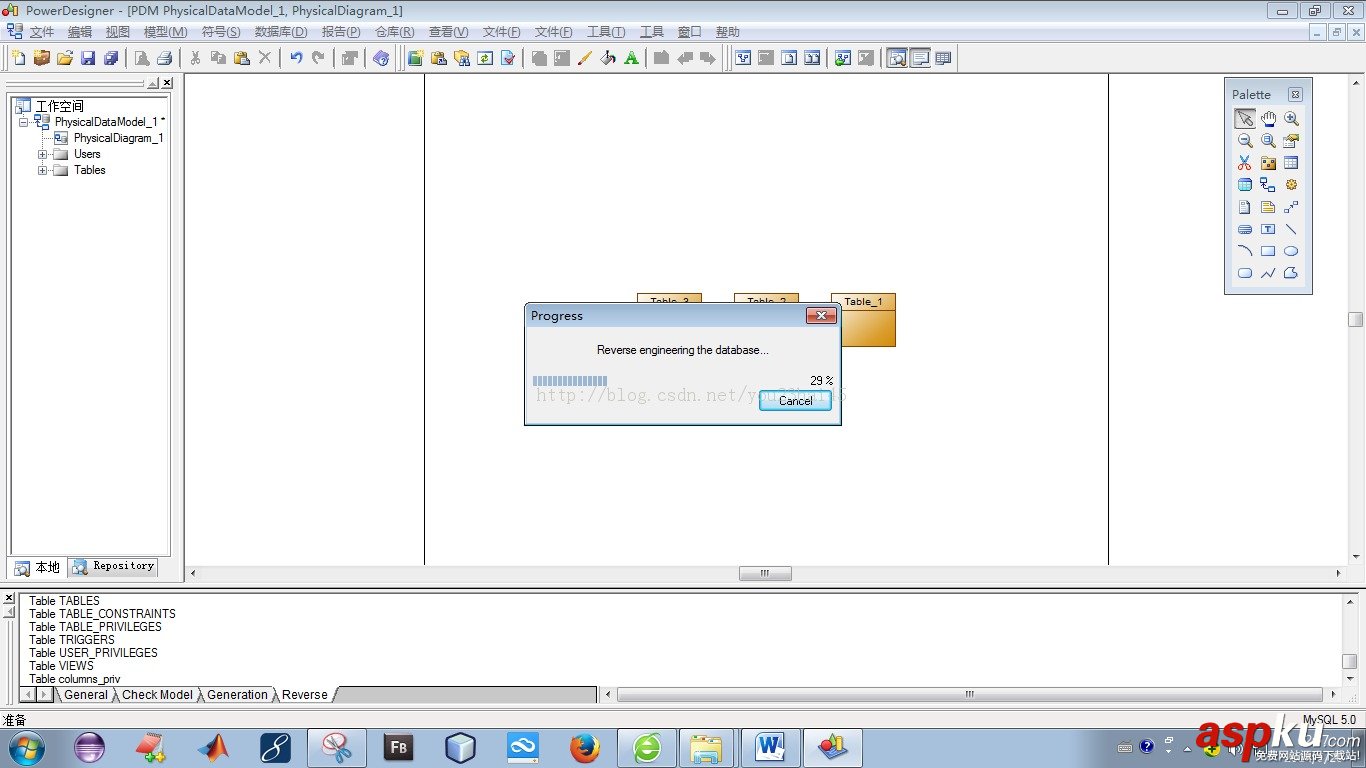
Task: Select the Pointer tool in the Palette
Action: pyautogui.click(x=1244, y=118)
